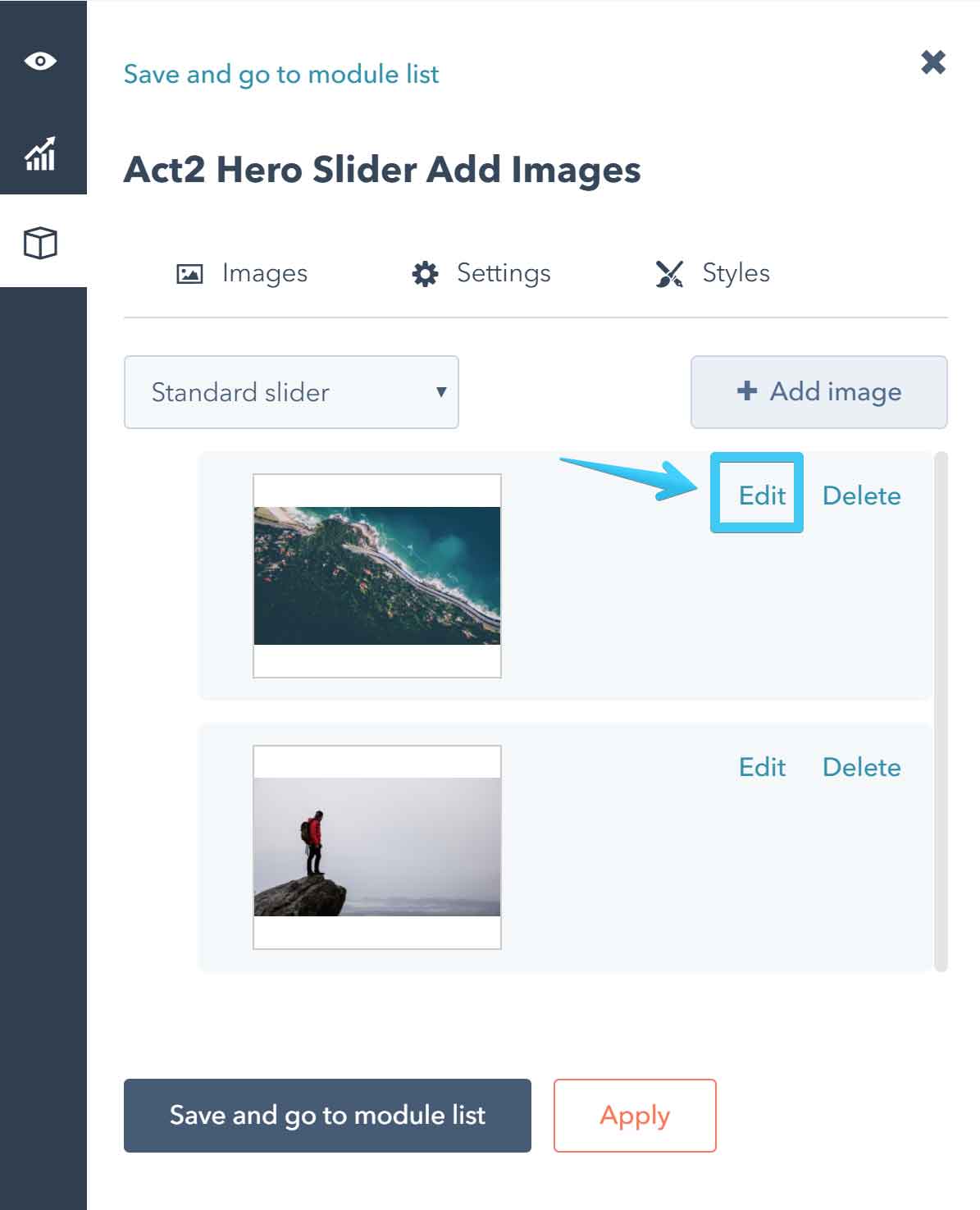Switch to the Settings tab
980x1210 pixels.
tap(503, 273)
